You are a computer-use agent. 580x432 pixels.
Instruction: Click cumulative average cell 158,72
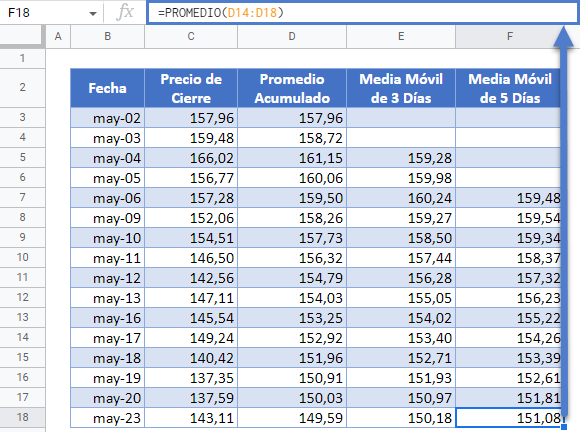pyautogui.click(x=292, y=138)
